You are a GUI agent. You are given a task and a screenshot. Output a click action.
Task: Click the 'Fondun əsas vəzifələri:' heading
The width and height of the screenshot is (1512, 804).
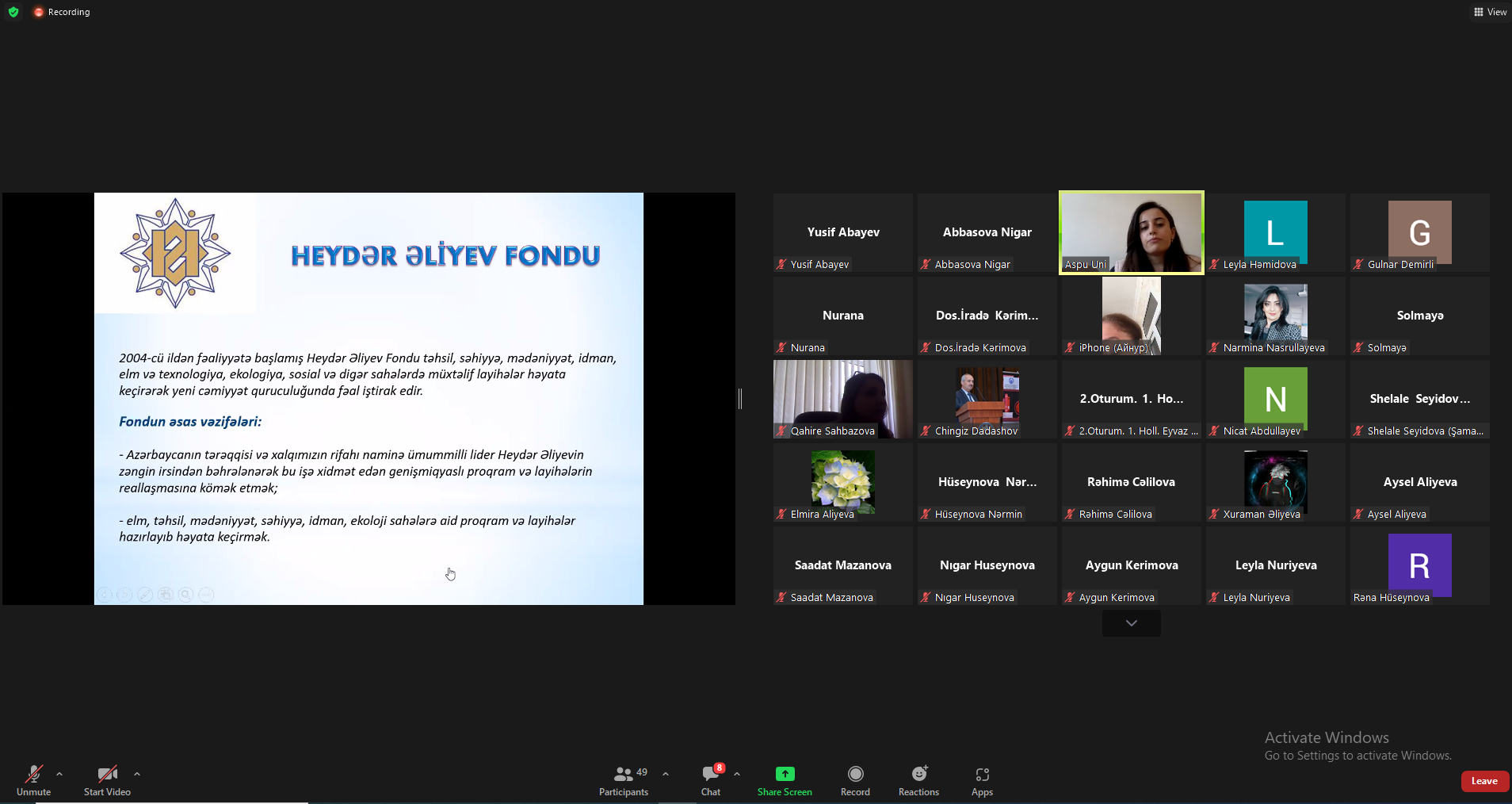[x=190, y=422]
